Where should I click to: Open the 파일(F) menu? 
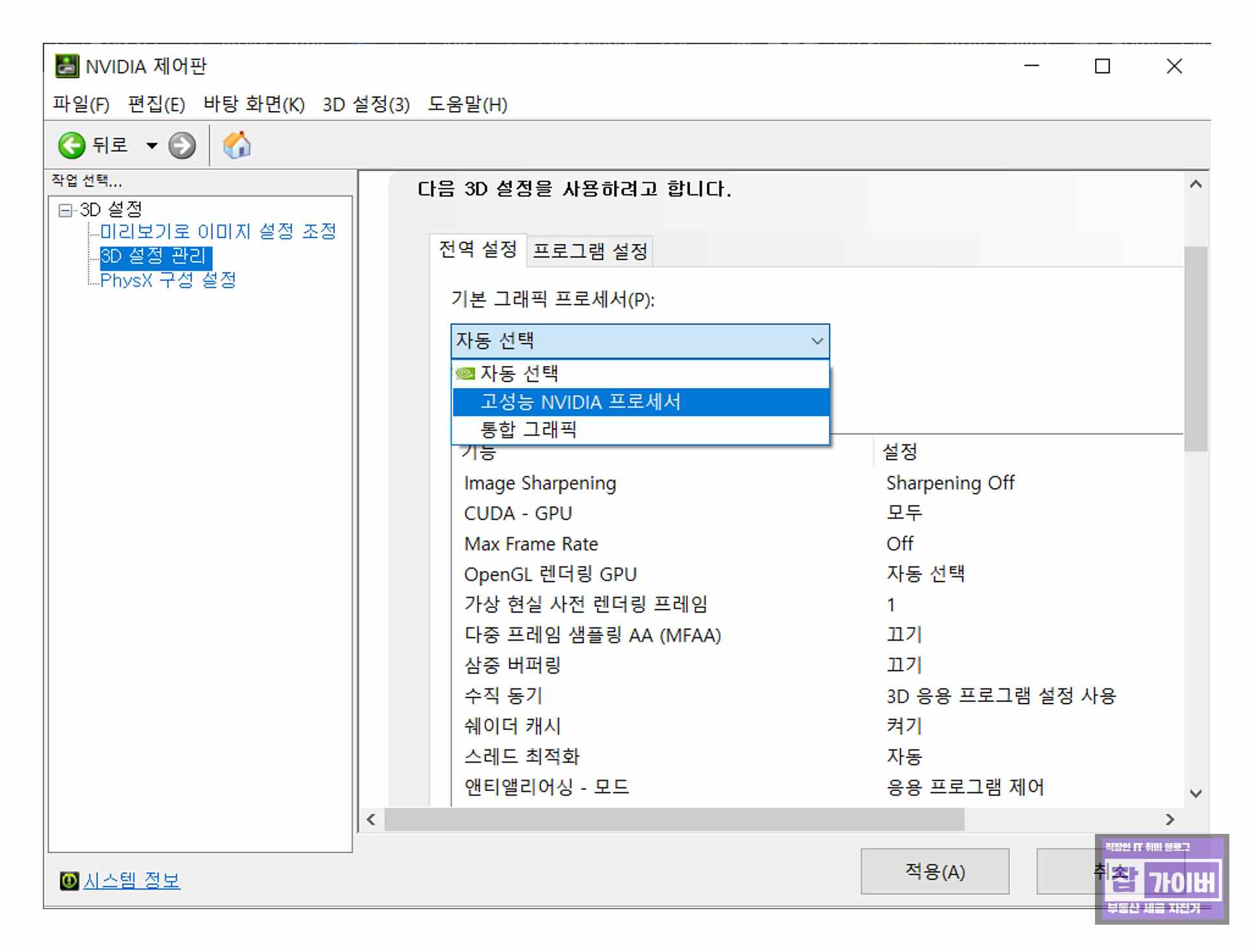coord(80,104)
